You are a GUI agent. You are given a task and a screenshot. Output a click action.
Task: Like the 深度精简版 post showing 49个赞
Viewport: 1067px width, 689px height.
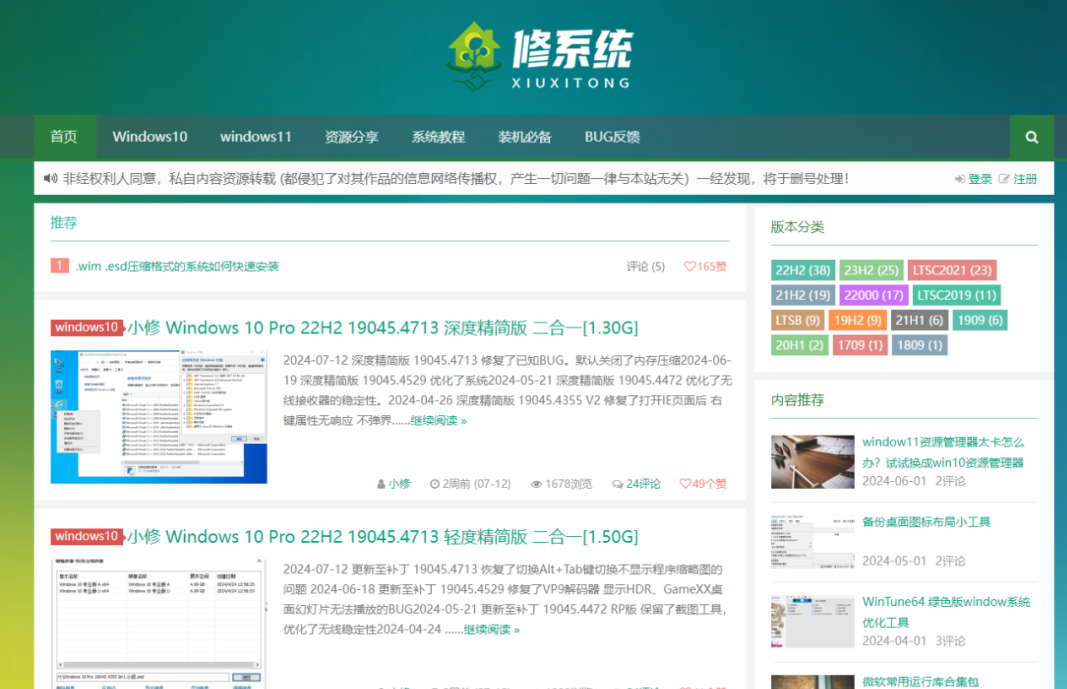[x=703, y=484]
